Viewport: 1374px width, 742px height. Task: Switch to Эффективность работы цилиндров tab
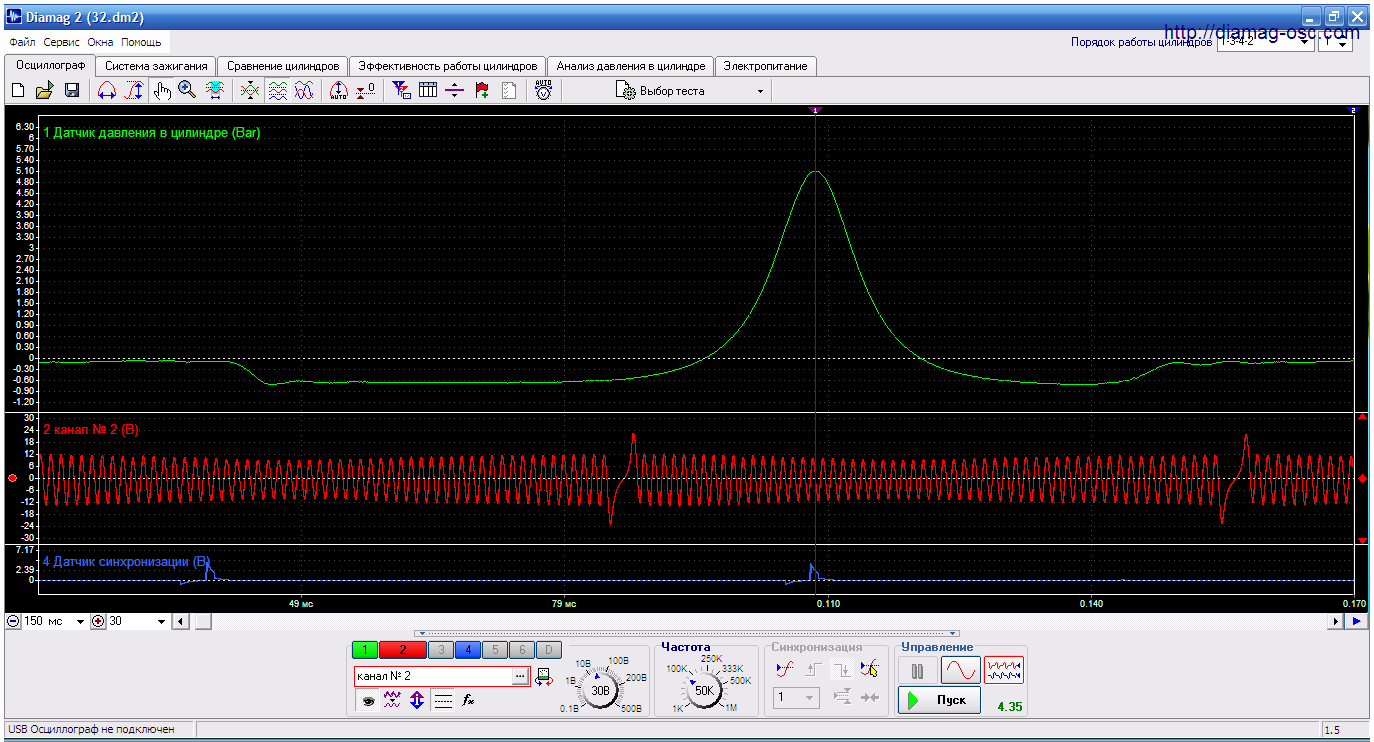448,66
